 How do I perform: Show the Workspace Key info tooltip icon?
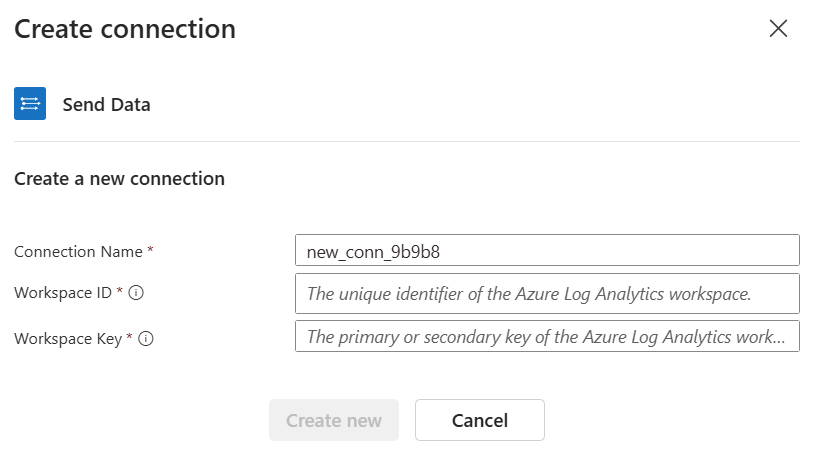point(146,339)
